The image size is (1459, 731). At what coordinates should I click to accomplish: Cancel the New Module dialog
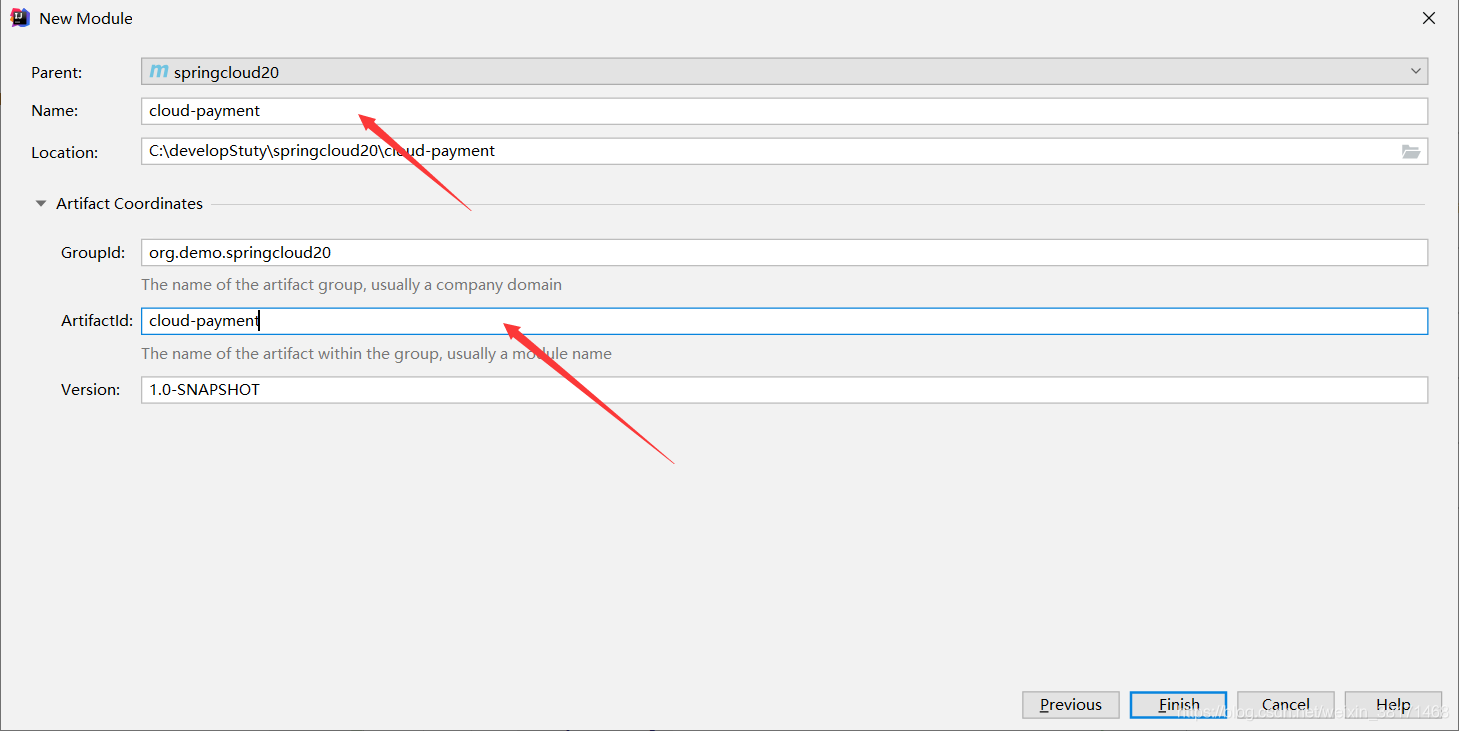tap(1286, 705)
